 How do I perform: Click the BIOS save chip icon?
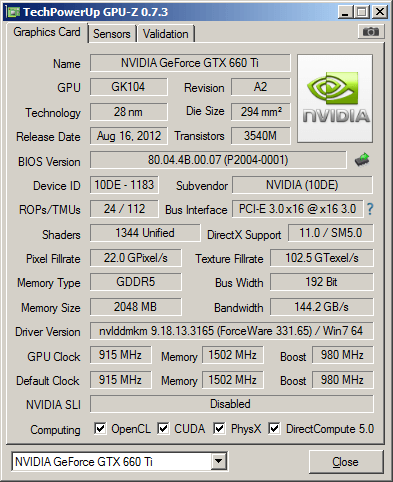point(362,160)
